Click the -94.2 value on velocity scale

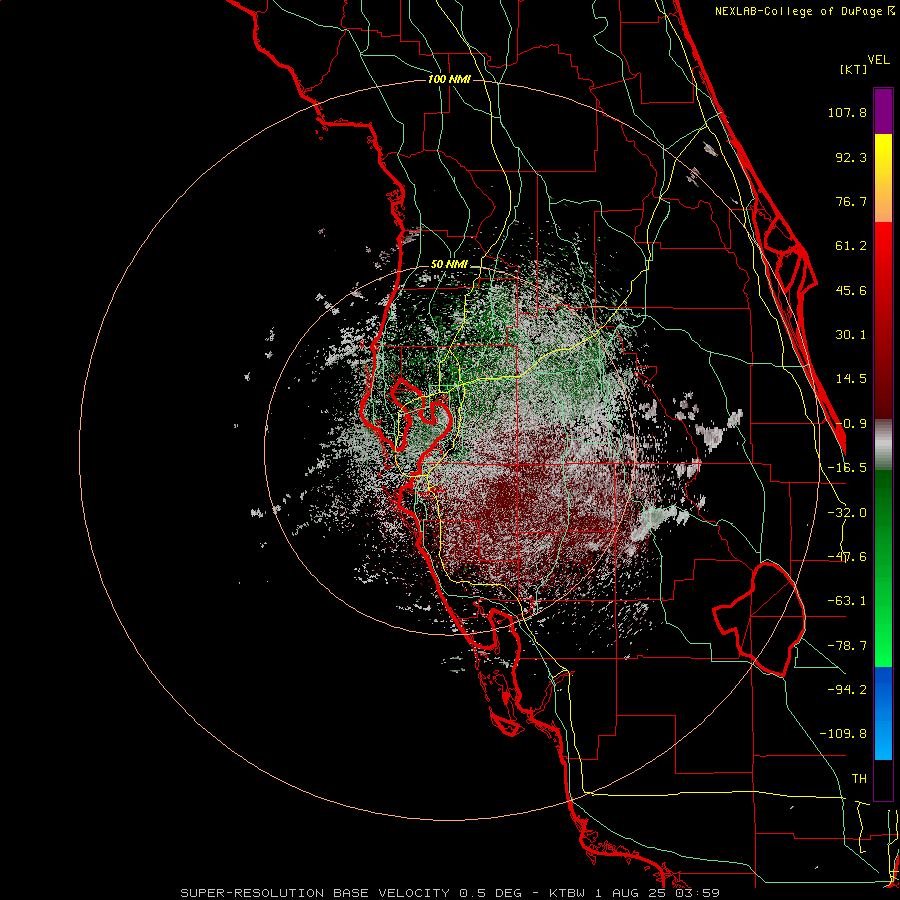(847, 689)
